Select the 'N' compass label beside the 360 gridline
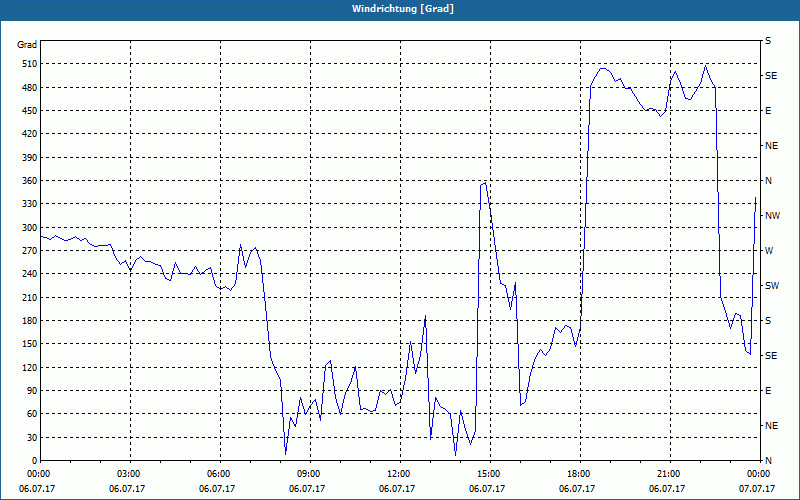This screenshot has height=500, width=800. [x=768, y=181]
